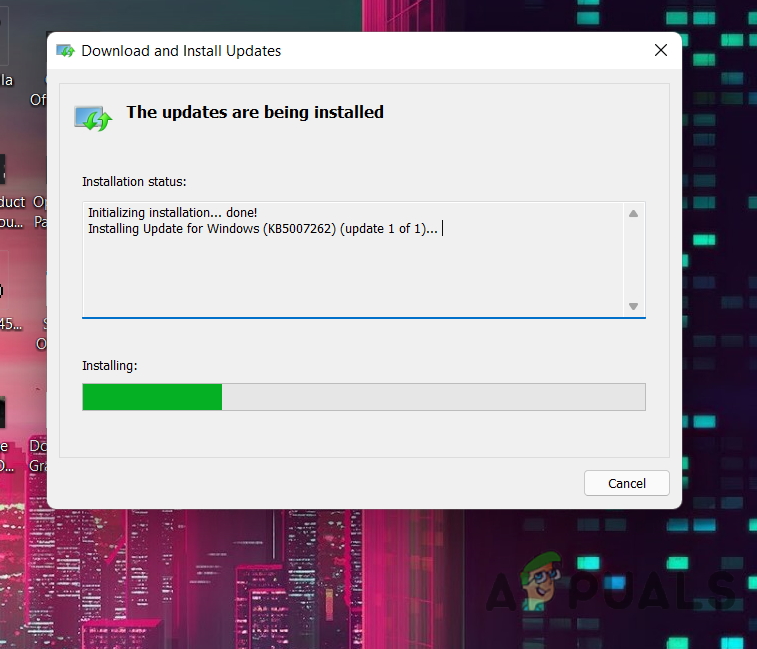Screen dimensions: 757x649
Task: Click the large update icon beside the heading
Action: click(93, 118)
